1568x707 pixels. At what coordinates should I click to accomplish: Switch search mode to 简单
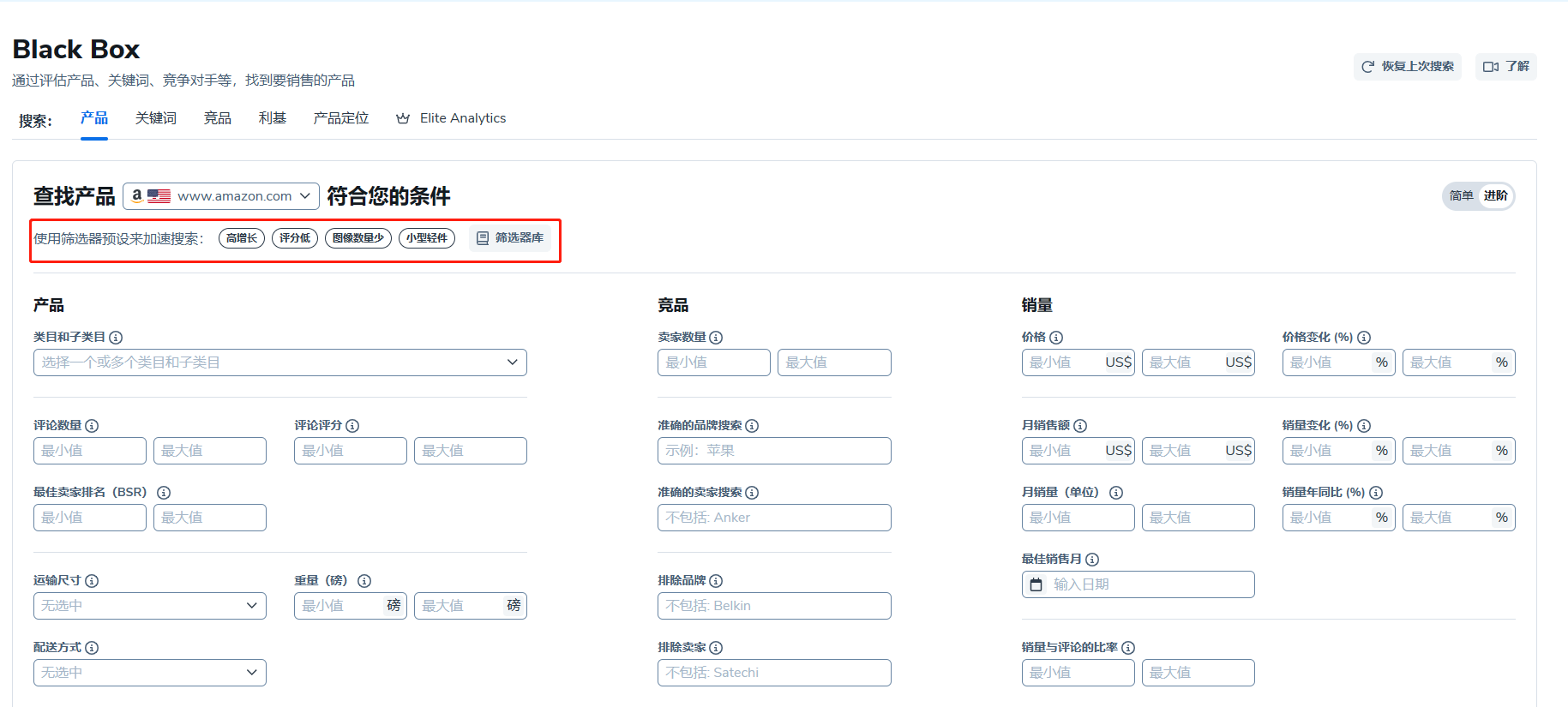point(1462,196)
